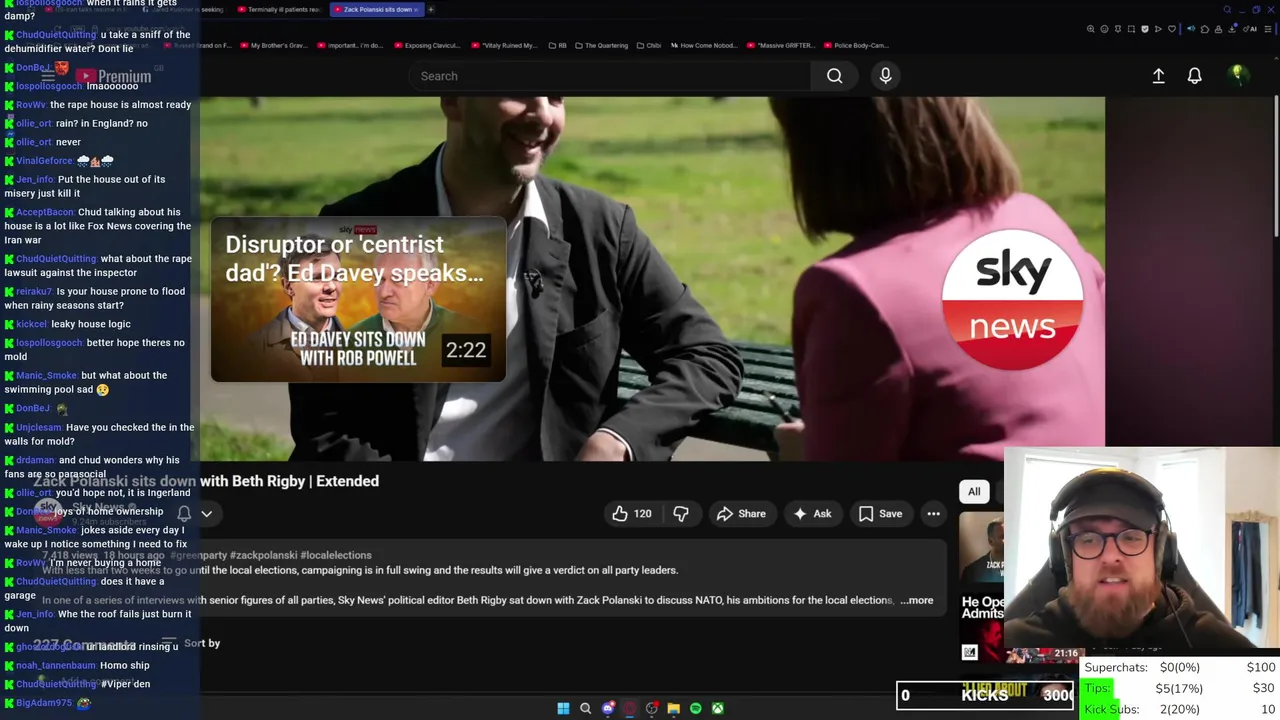Open the emoji picker toolbar icon

coord(1104,29)
